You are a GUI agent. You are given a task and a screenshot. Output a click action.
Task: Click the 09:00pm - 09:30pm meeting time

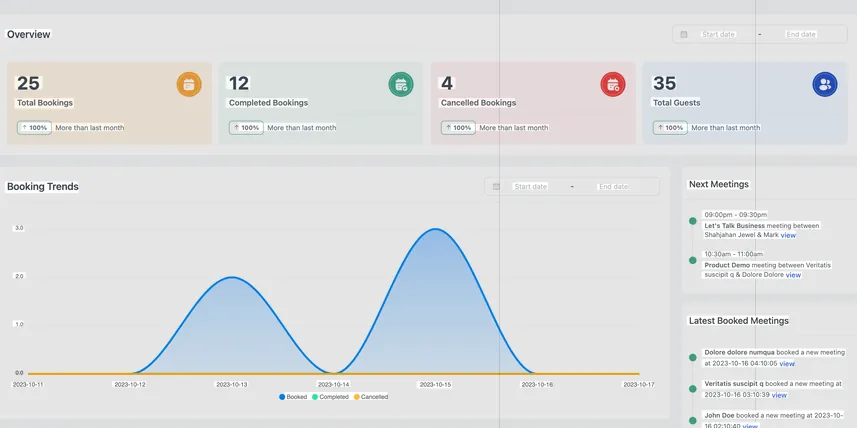click(x=736, y=215)
